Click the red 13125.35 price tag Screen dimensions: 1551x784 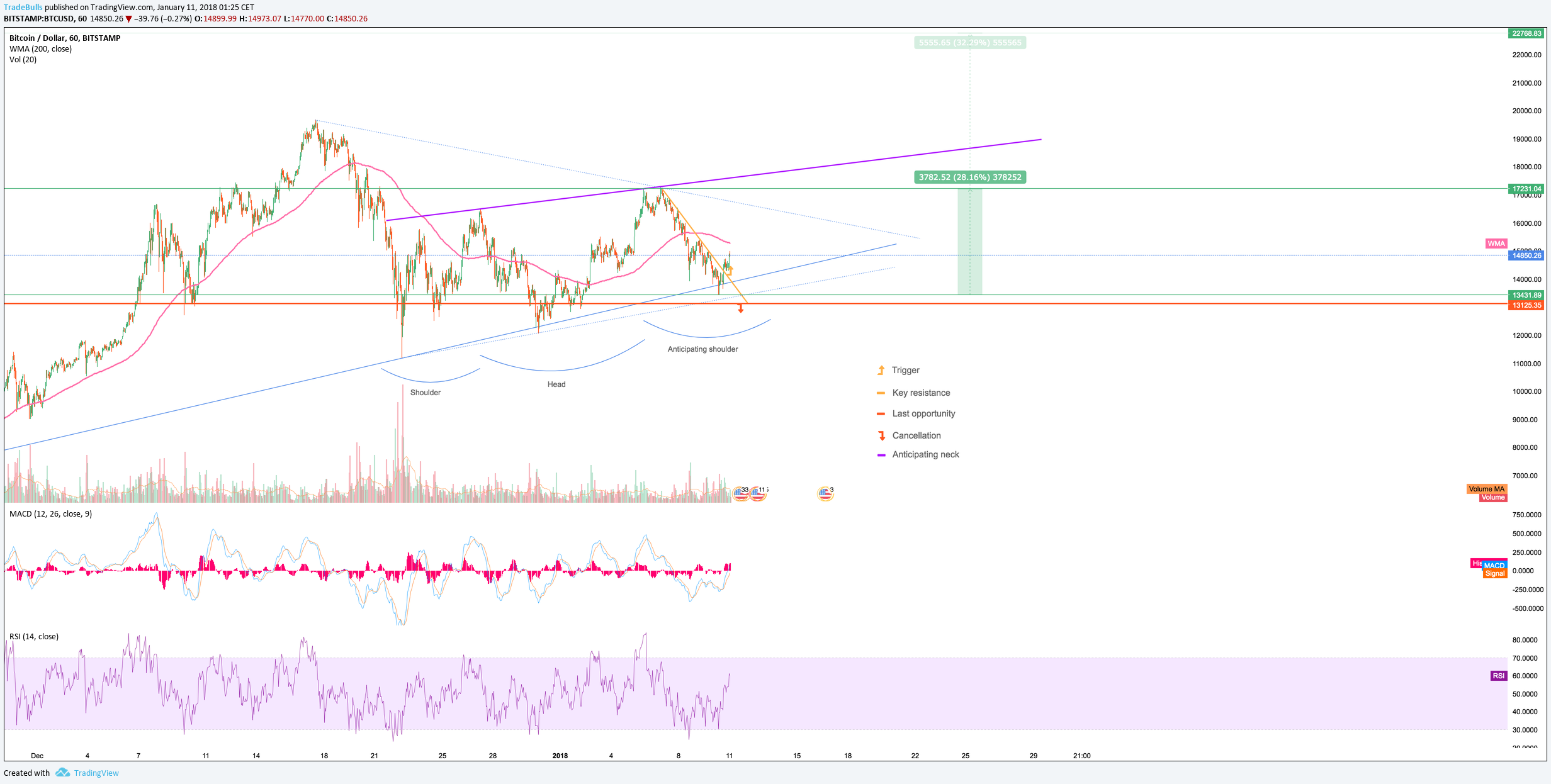tap(1526, 305)
